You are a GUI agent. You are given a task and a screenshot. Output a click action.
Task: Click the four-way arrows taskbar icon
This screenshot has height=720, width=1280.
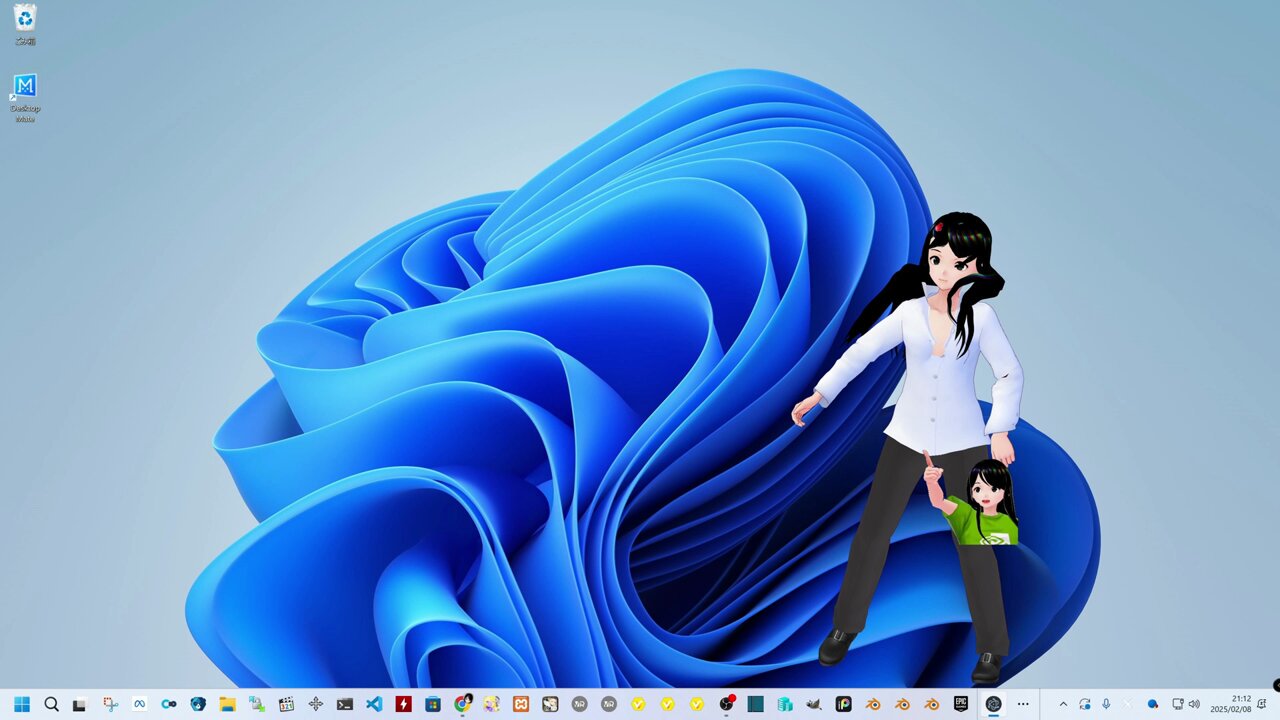(x=315, y=704)
